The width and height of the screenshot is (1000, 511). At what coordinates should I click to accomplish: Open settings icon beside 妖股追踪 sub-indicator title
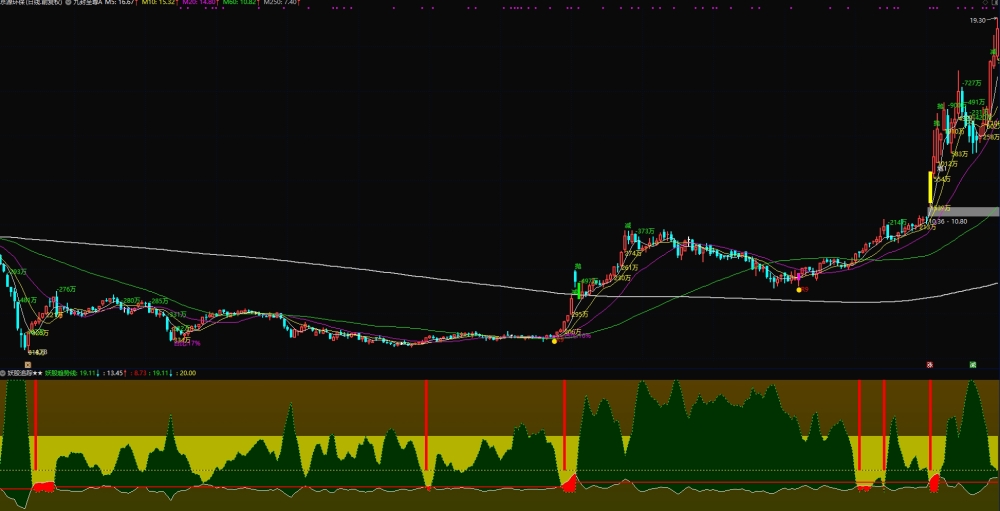pyautogui.click(x=3, y=373)
